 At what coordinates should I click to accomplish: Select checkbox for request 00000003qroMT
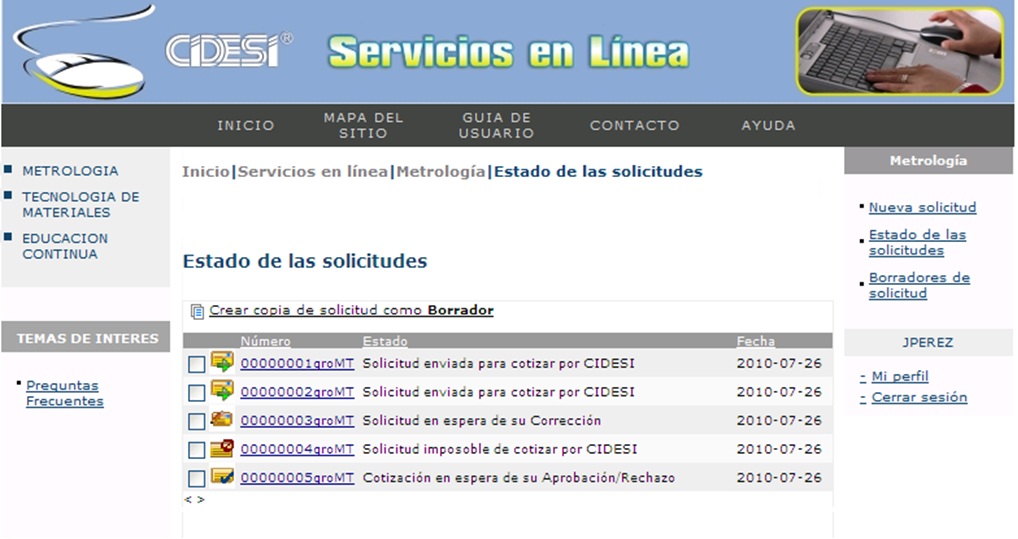[196, 422]
